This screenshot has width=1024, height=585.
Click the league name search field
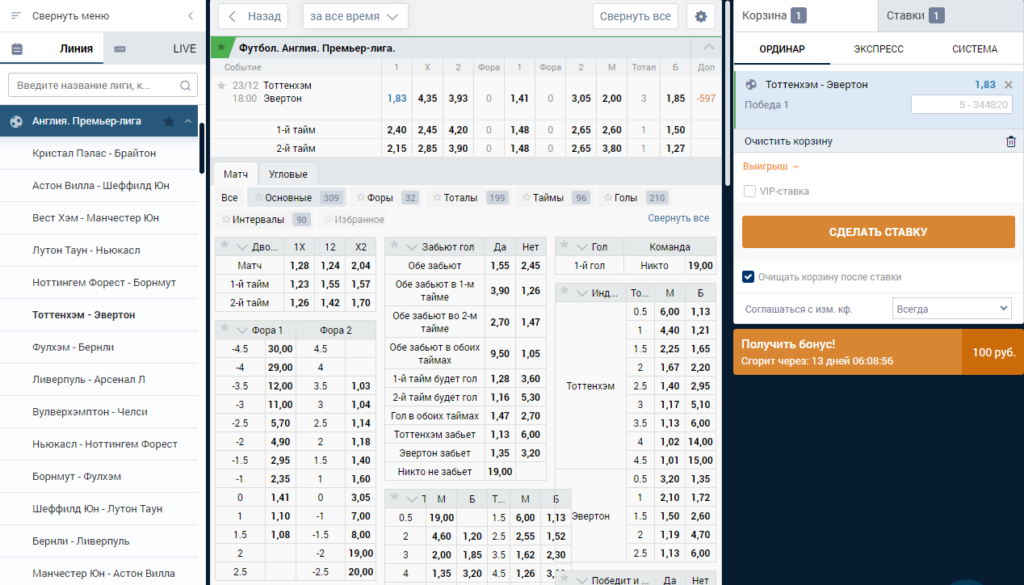103,86
